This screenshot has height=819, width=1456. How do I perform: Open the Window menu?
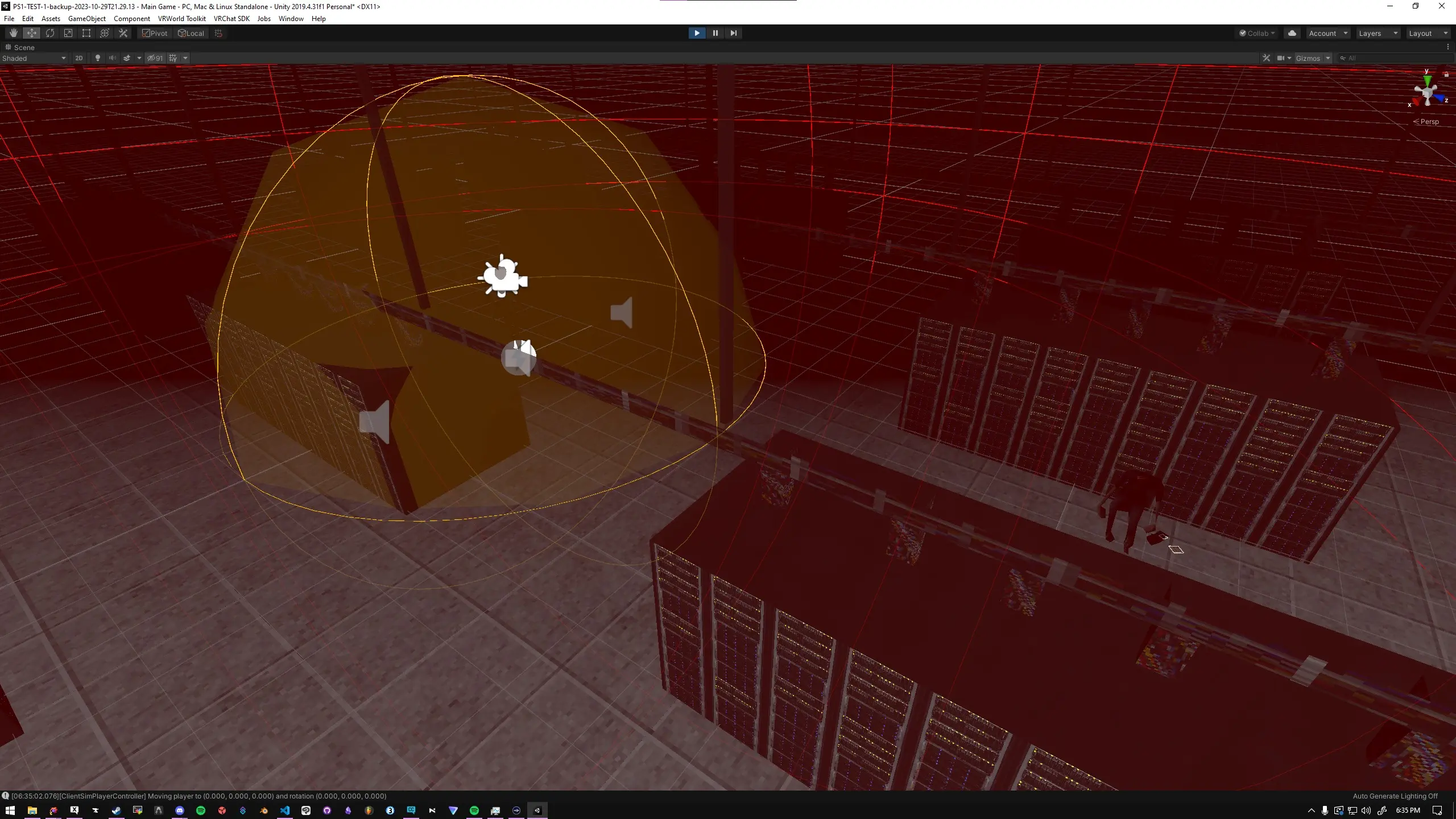tap(291, 18)
